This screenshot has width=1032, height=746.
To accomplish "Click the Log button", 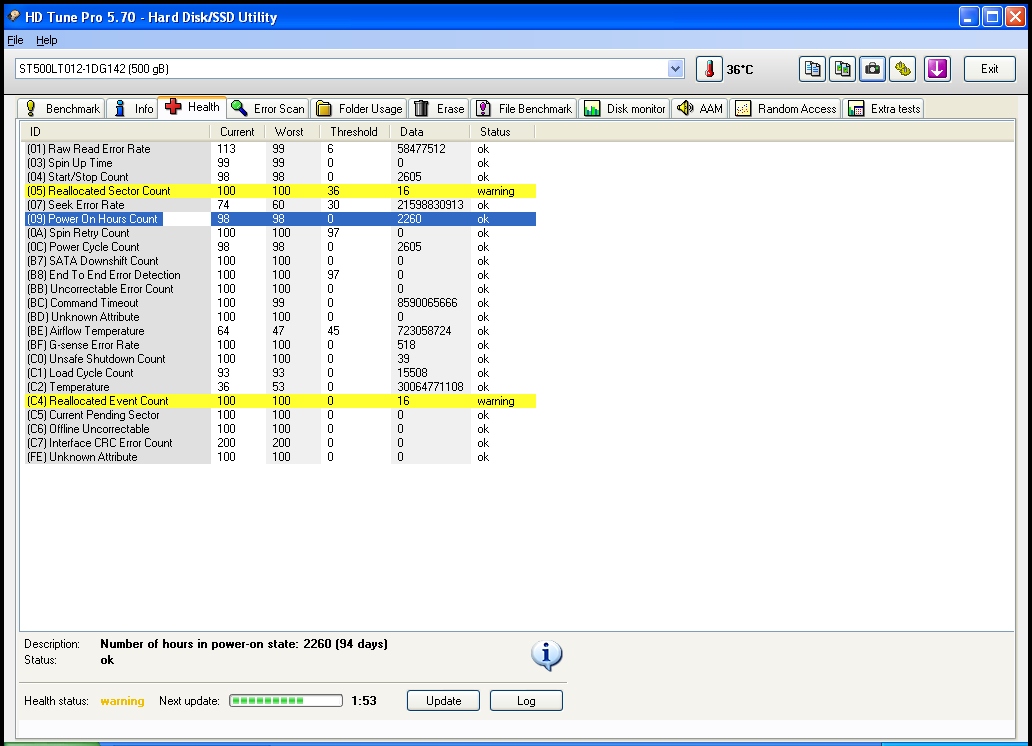I will [526, 701].
